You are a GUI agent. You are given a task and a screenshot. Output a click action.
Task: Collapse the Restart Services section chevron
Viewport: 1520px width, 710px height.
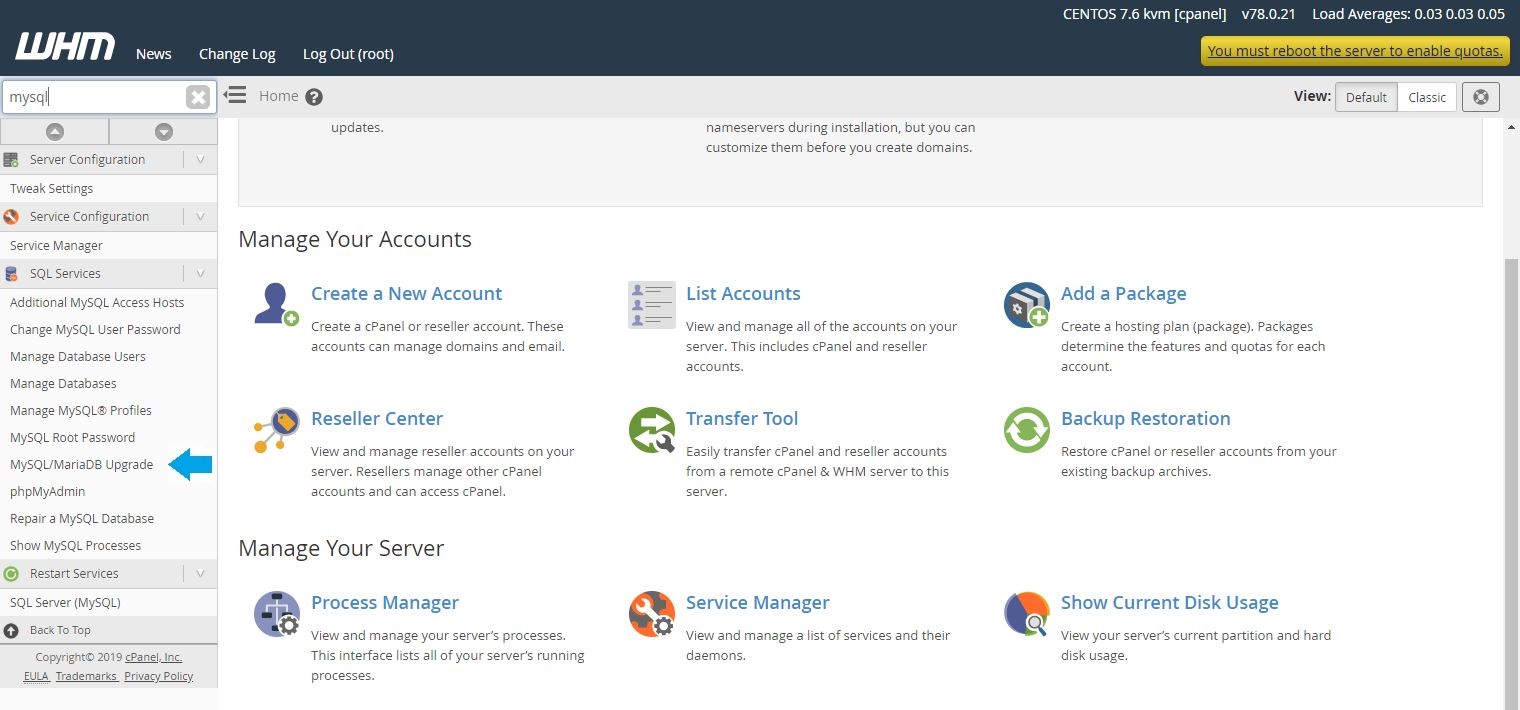(x=200, y=574)
